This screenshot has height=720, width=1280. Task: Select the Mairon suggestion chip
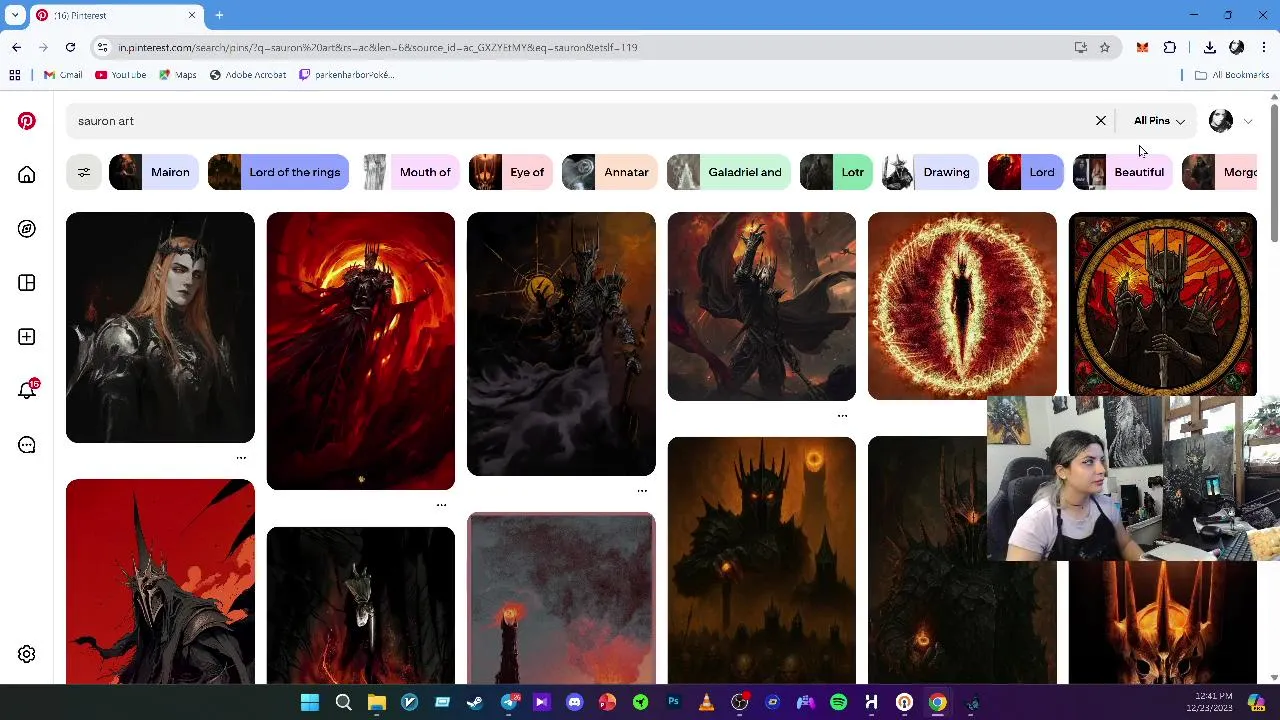(x=153, y=172)
